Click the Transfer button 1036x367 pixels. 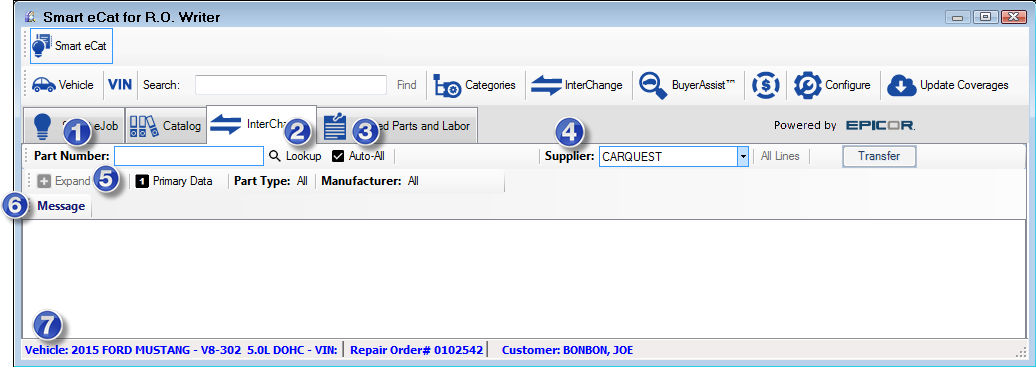coord(879,156)
